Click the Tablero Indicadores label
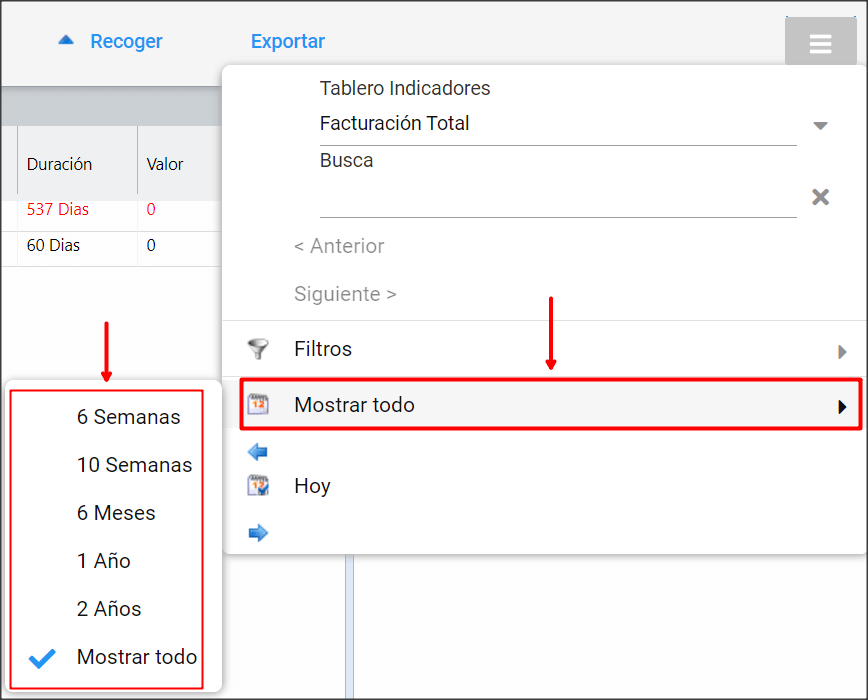This screenshot has width=868, height=700. (405, 89)
